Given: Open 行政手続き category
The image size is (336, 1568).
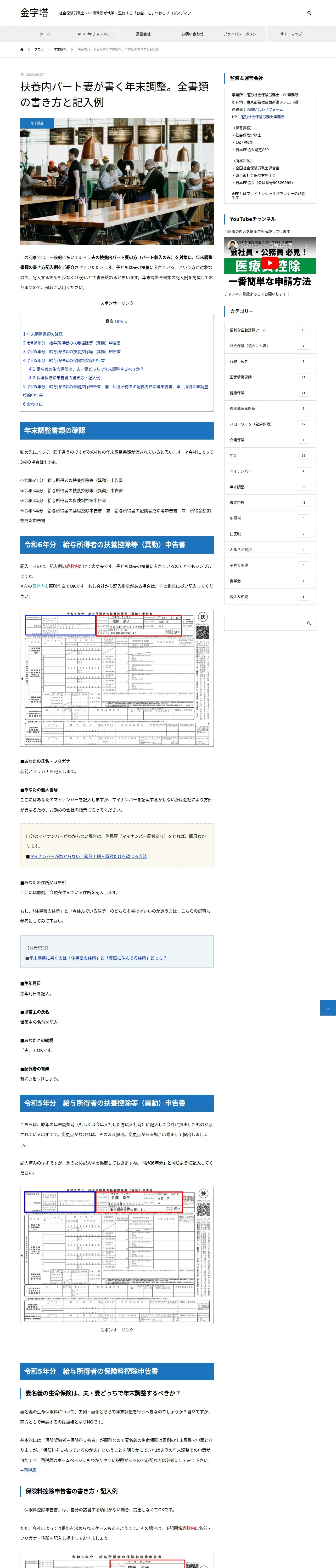Looking at the screenshot, I should (270, 362).
